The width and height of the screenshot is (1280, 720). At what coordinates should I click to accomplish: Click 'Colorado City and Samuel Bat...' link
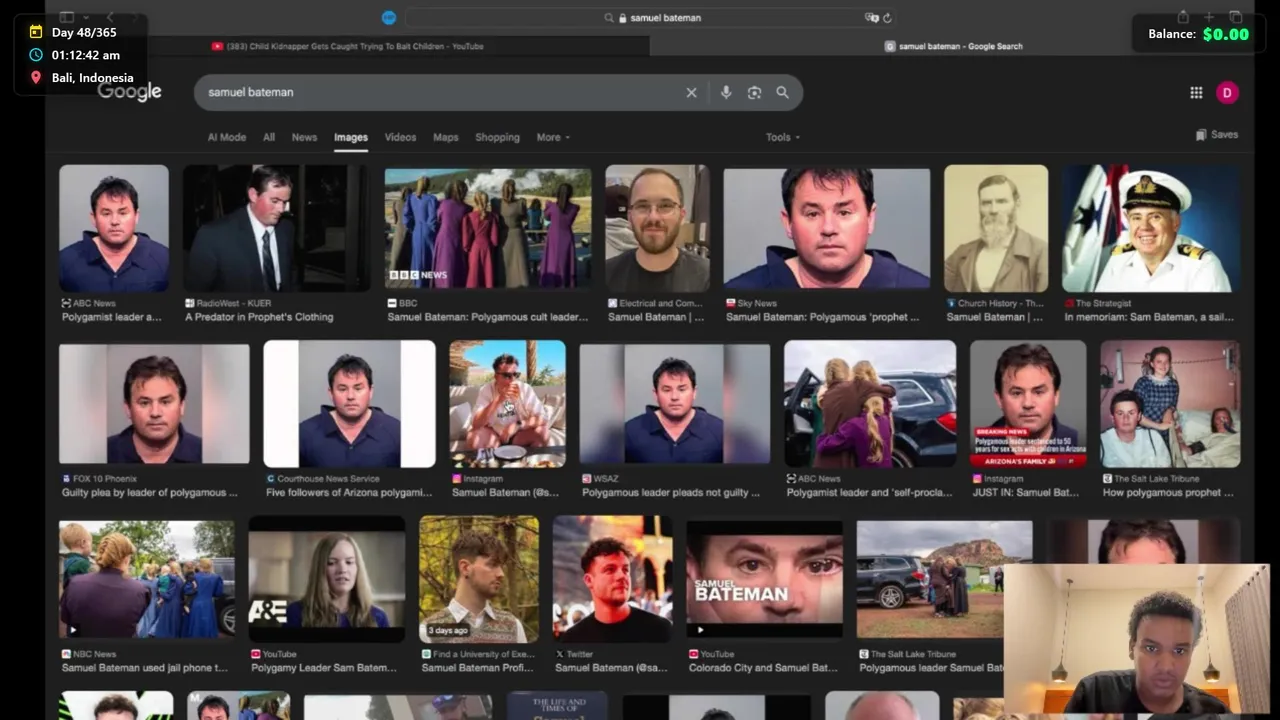point(763,668)
